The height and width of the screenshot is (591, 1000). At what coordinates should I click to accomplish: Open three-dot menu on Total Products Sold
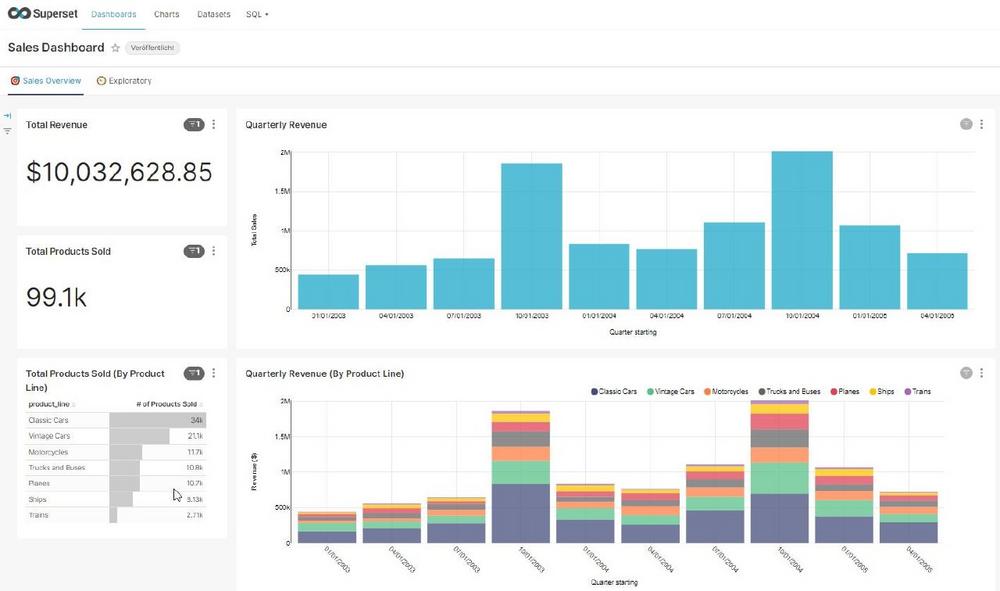click(213, 251)
